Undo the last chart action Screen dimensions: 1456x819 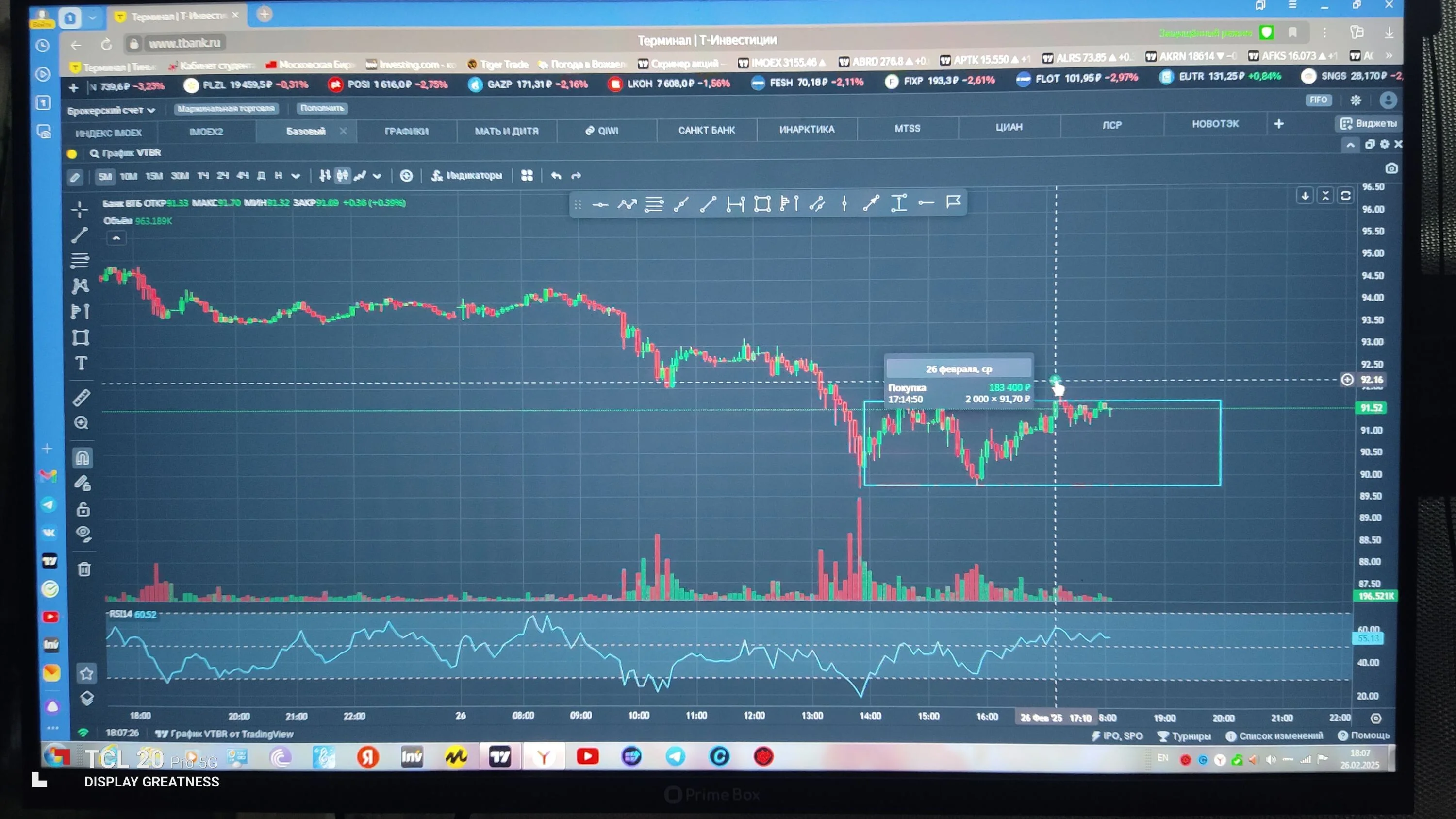tap(556, 176)
